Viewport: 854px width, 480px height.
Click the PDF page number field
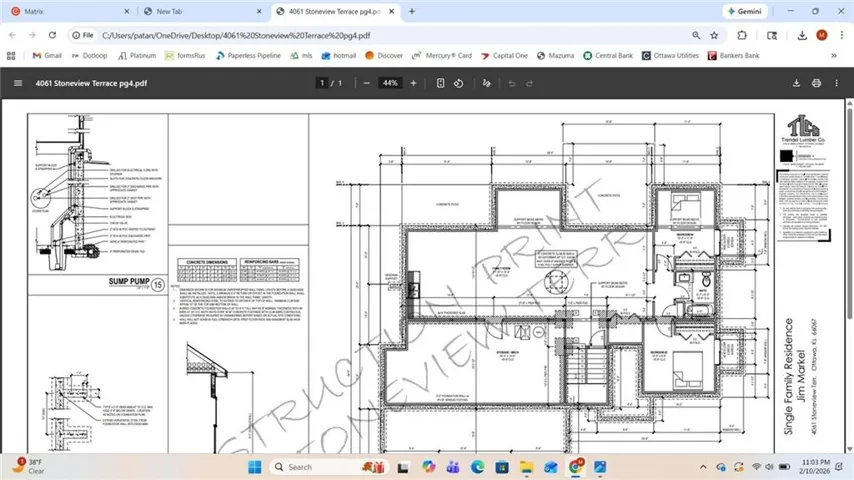(x=322, y=83)
